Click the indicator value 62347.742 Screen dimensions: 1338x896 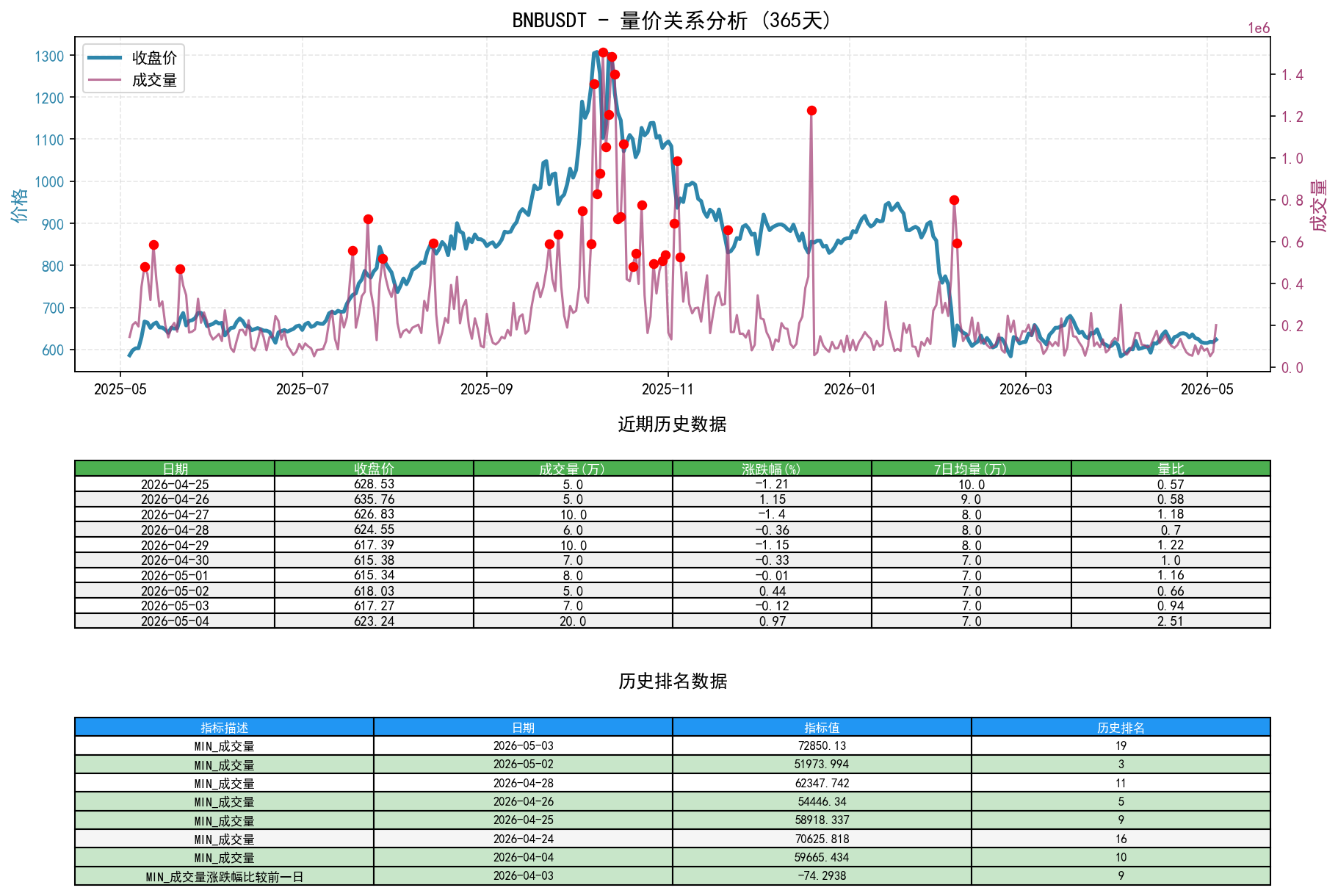(x=822, y=783)
